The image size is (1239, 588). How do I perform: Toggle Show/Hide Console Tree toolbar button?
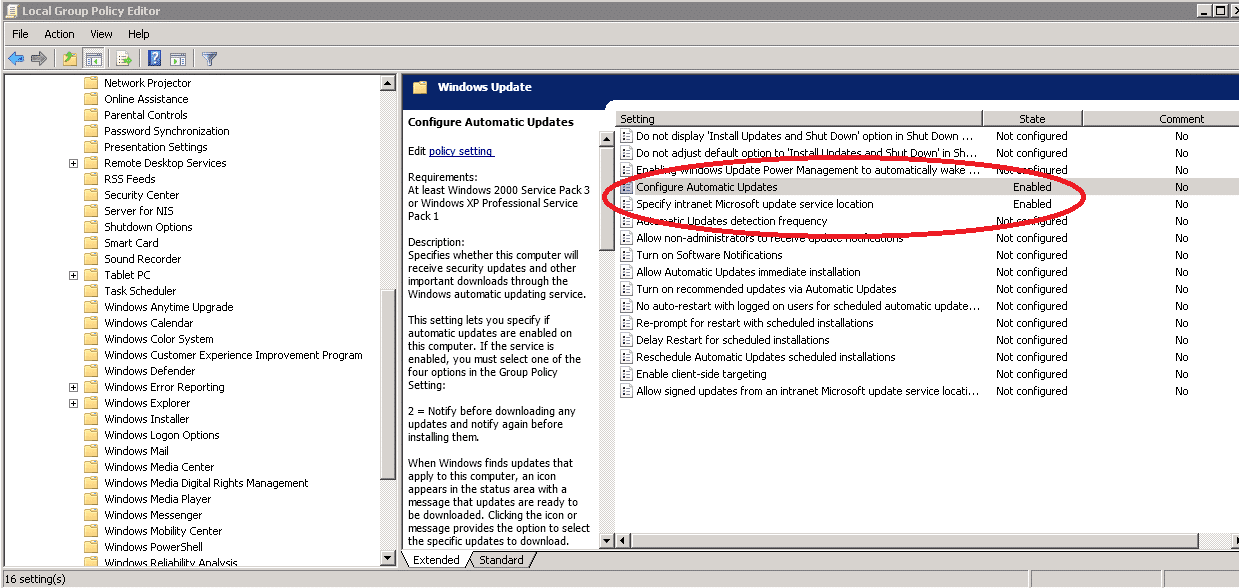point(93,59)
